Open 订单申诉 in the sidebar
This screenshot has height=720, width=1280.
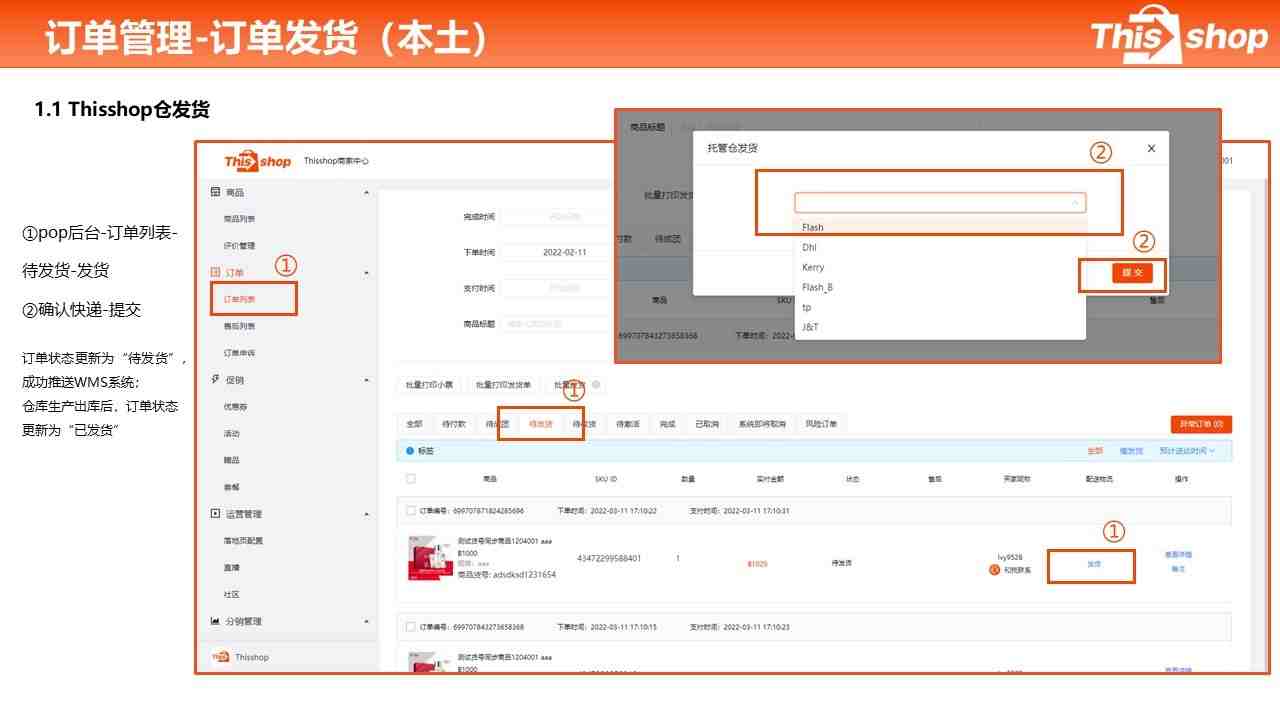coord(239,353)
